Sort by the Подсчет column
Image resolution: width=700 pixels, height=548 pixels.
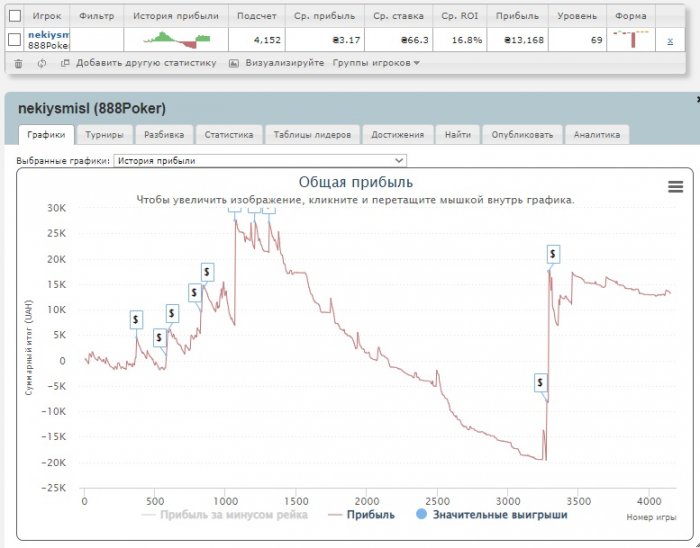[x=257, y=16]
